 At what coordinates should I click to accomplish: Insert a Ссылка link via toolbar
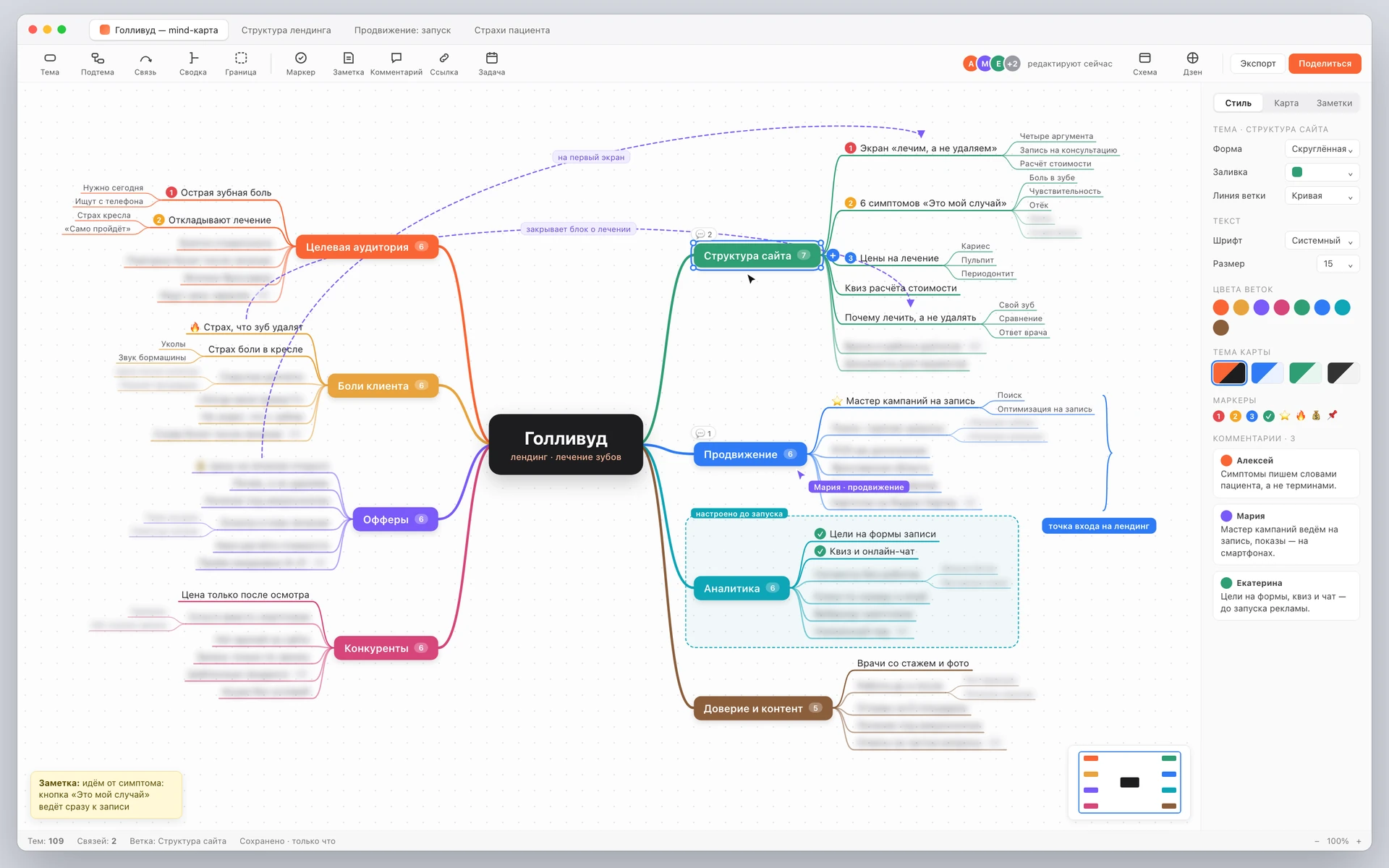coord(444,64)
